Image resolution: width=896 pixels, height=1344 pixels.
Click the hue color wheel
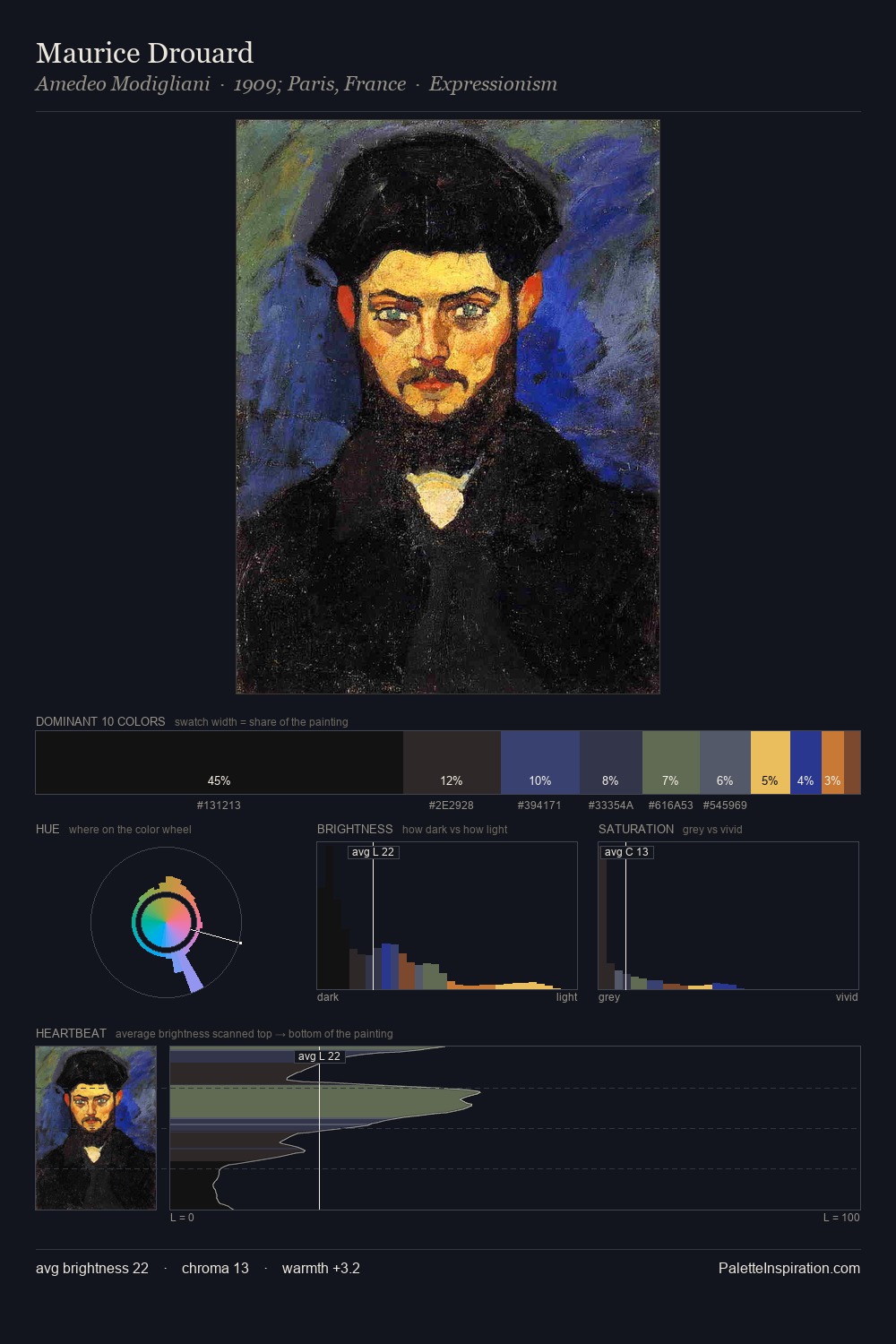(166, 922)
